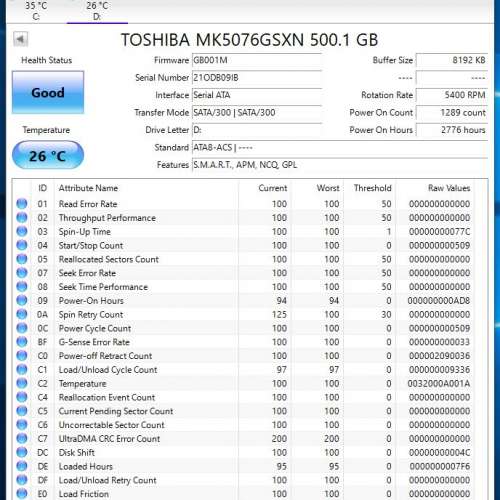Click the status orb for Temperature attribute row
The width and height of the screenshot is (500, 500).
coord(22,383)
